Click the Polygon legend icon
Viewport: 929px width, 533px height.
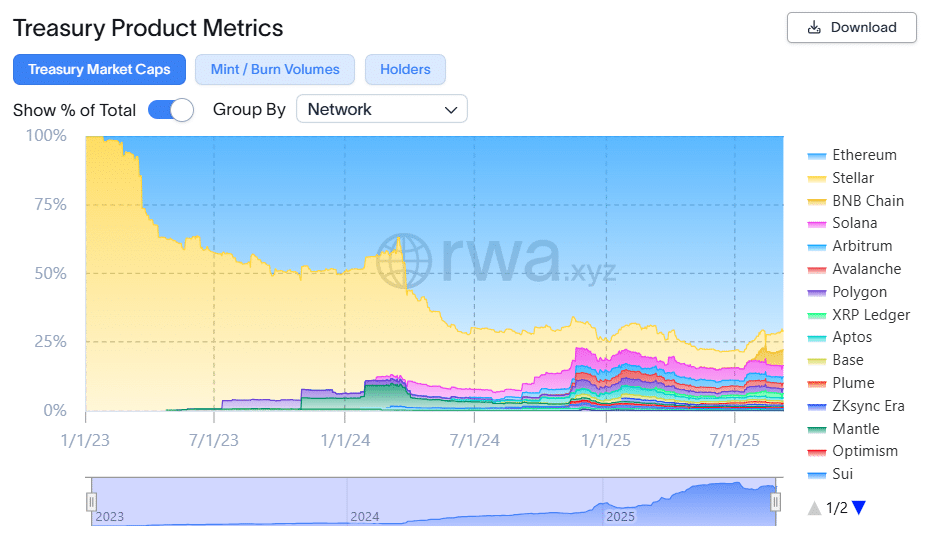[x=816, y=293]
